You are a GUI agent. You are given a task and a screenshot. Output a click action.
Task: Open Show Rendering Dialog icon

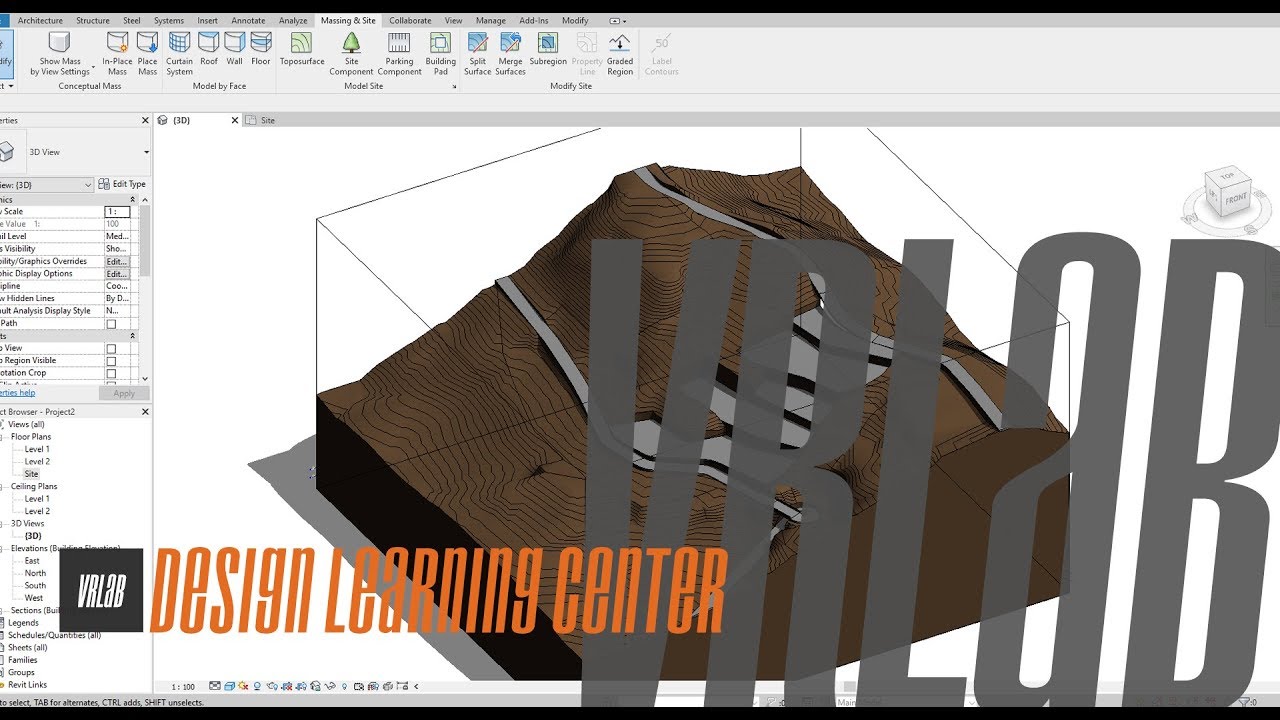tap(272, 686)
